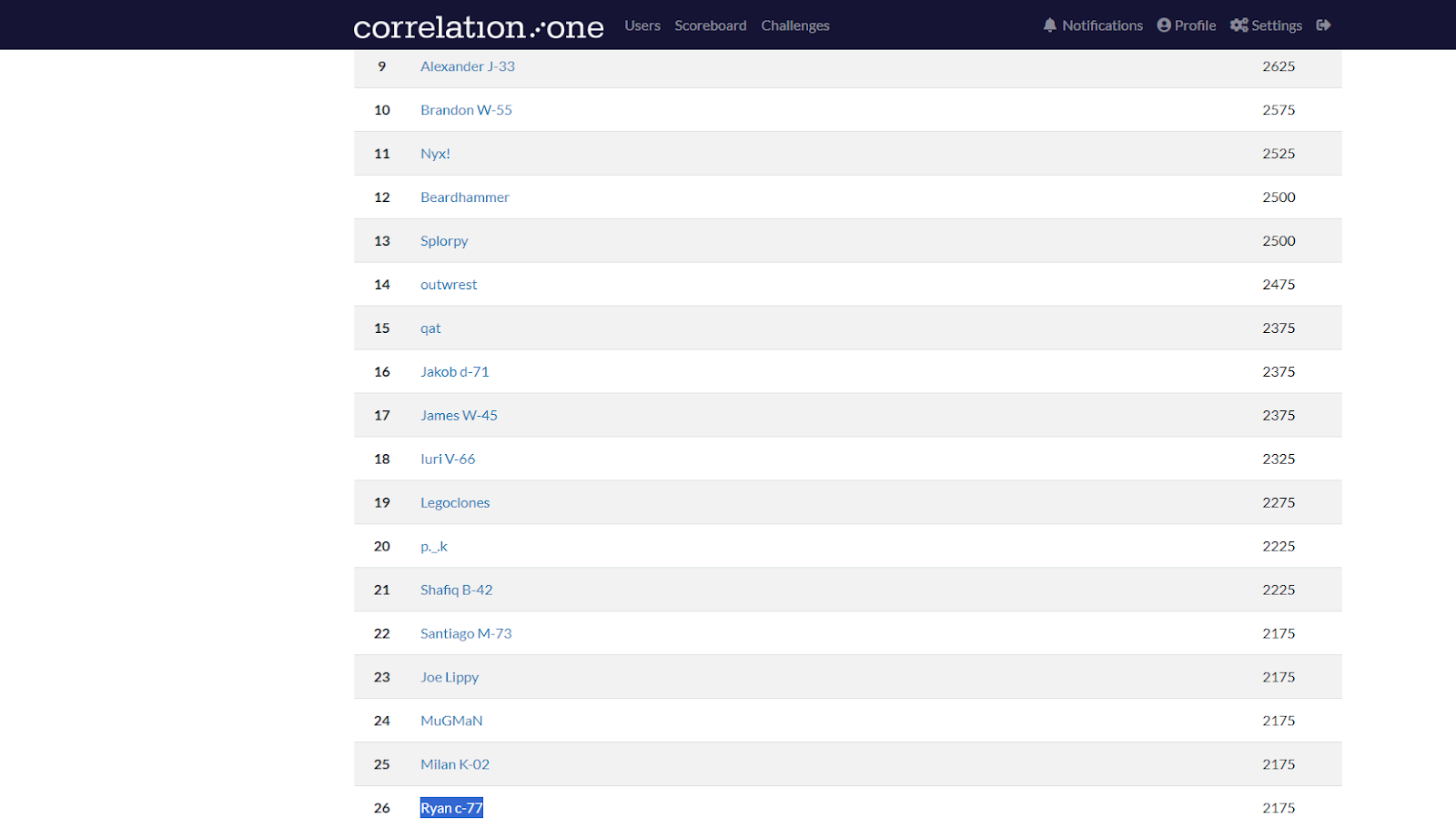Click rank number 23
The height and width of the screenshot is (828, 1456).
coord(382,678)
